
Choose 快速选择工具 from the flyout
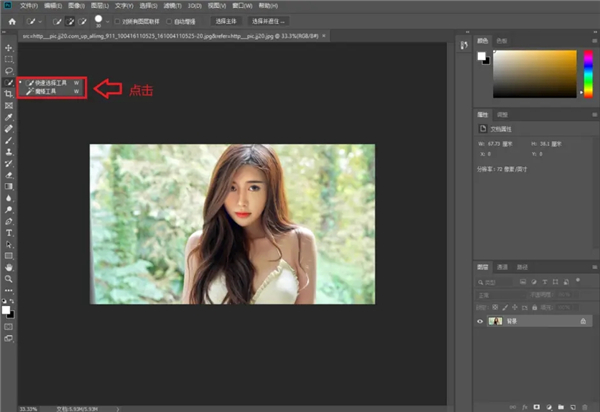[51, 83]
